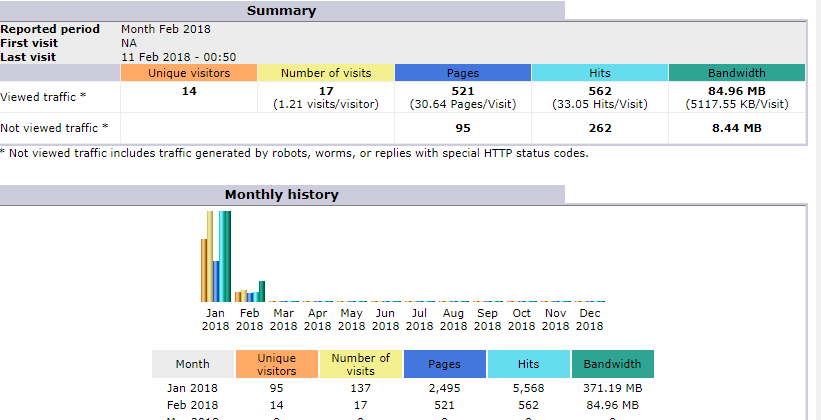Click the Monthly history section title bar

(281, 195)
